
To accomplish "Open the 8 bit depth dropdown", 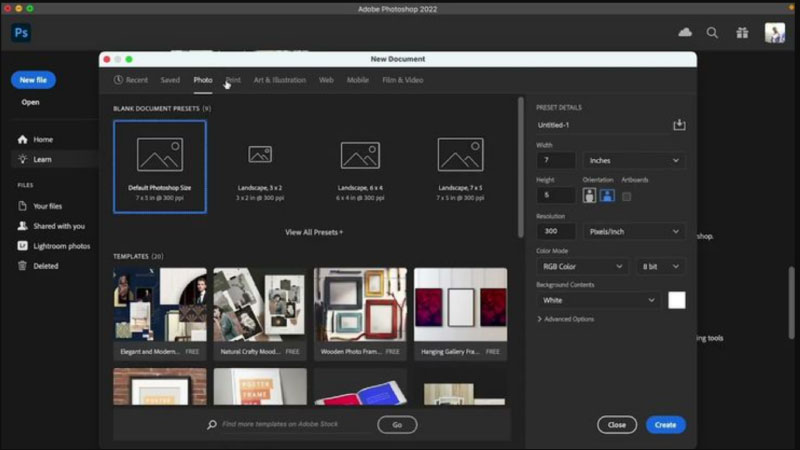I will (x=660, y=267).
